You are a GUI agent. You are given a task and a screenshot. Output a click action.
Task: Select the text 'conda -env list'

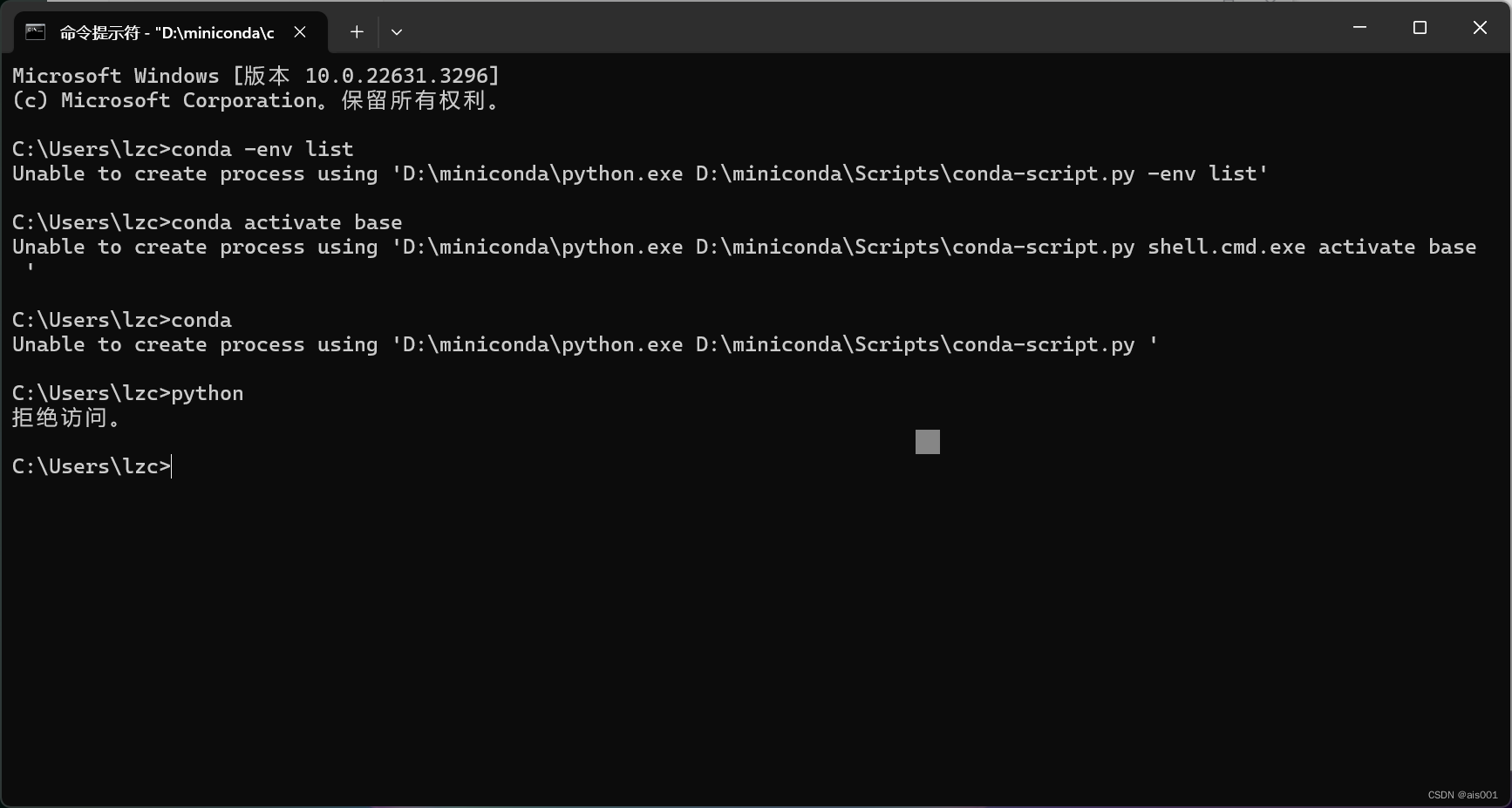[260, 148]
